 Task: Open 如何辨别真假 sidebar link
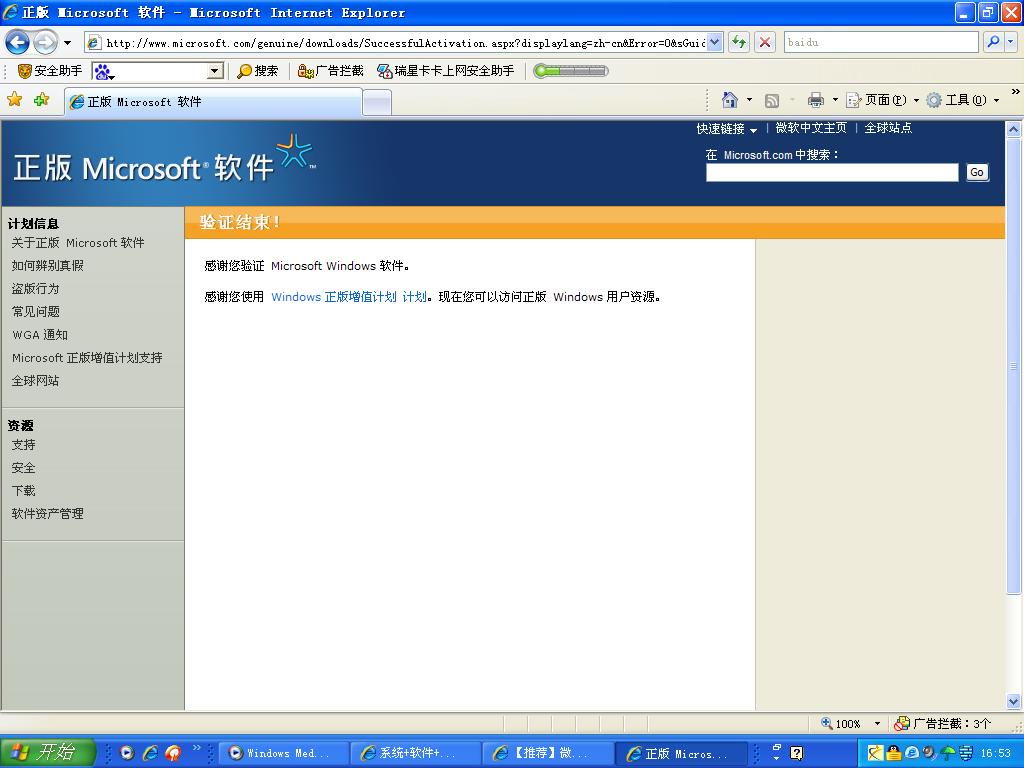(x=48, y=266)
